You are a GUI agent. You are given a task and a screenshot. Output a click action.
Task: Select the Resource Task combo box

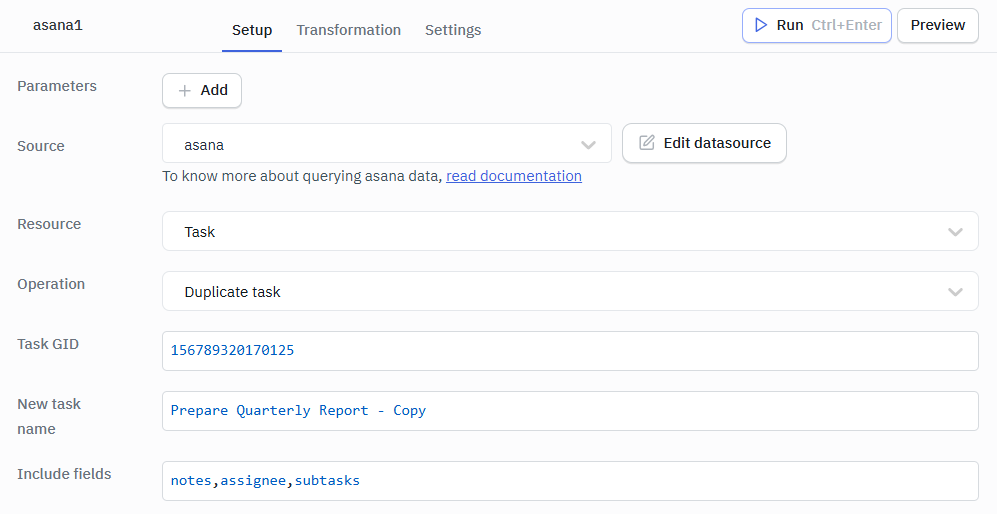(x=570, y=231)
